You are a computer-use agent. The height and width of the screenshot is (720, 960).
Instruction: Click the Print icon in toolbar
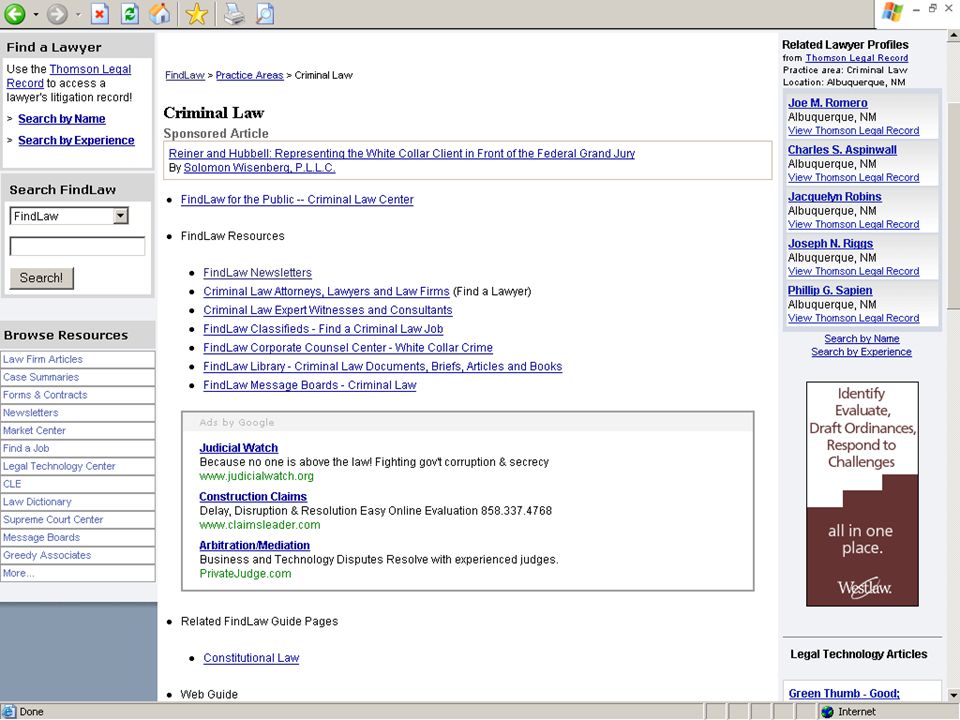(x=234, y=13)
